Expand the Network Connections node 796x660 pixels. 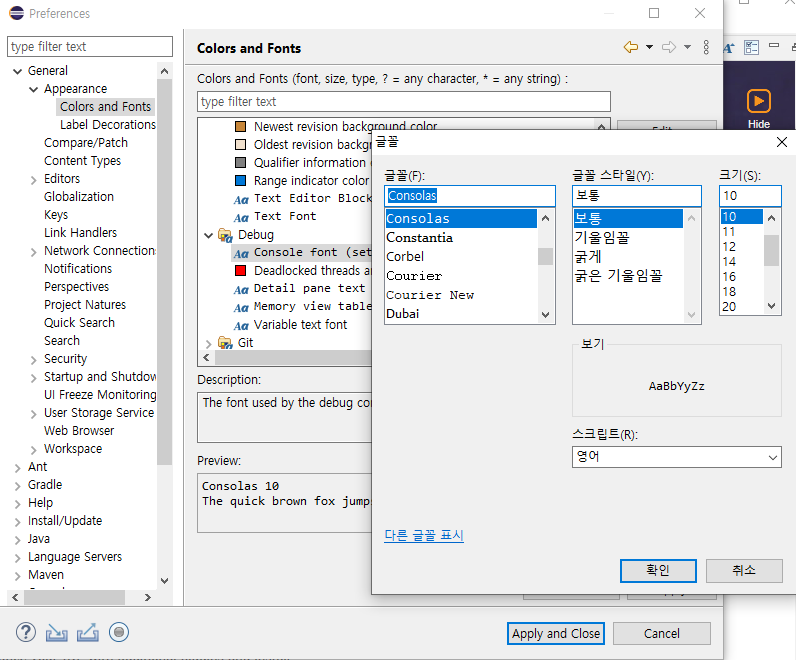(34, 252)
